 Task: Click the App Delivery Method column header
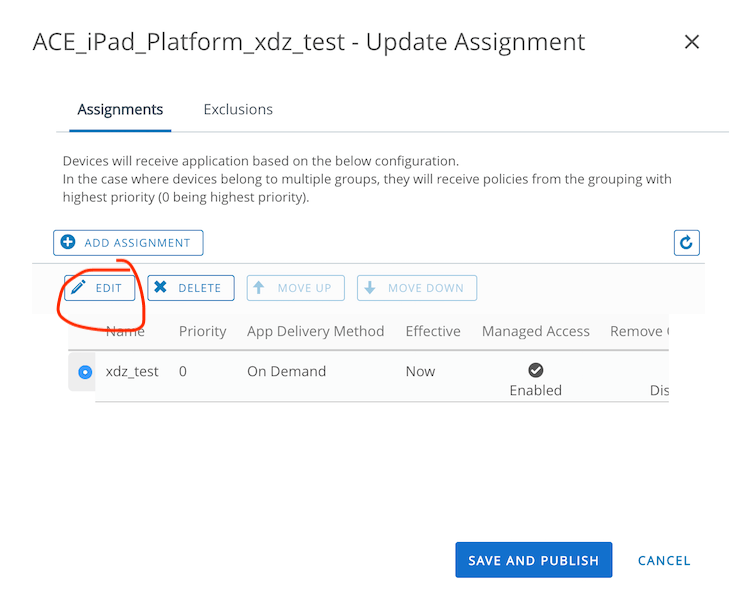[315, 331]
